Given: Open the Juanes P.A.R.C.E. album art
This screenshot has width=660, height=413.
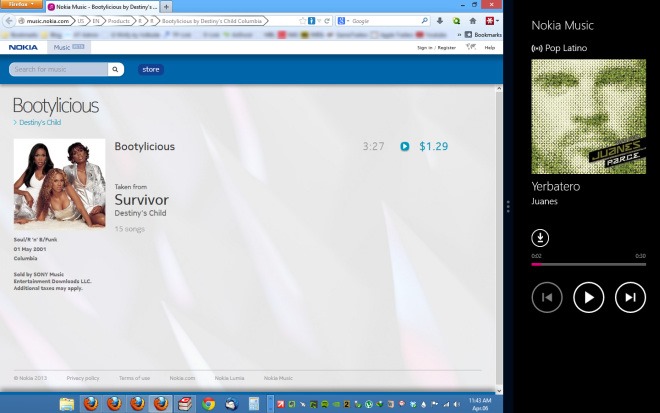Looking at the screenshot, I should [x=588, y=117].
